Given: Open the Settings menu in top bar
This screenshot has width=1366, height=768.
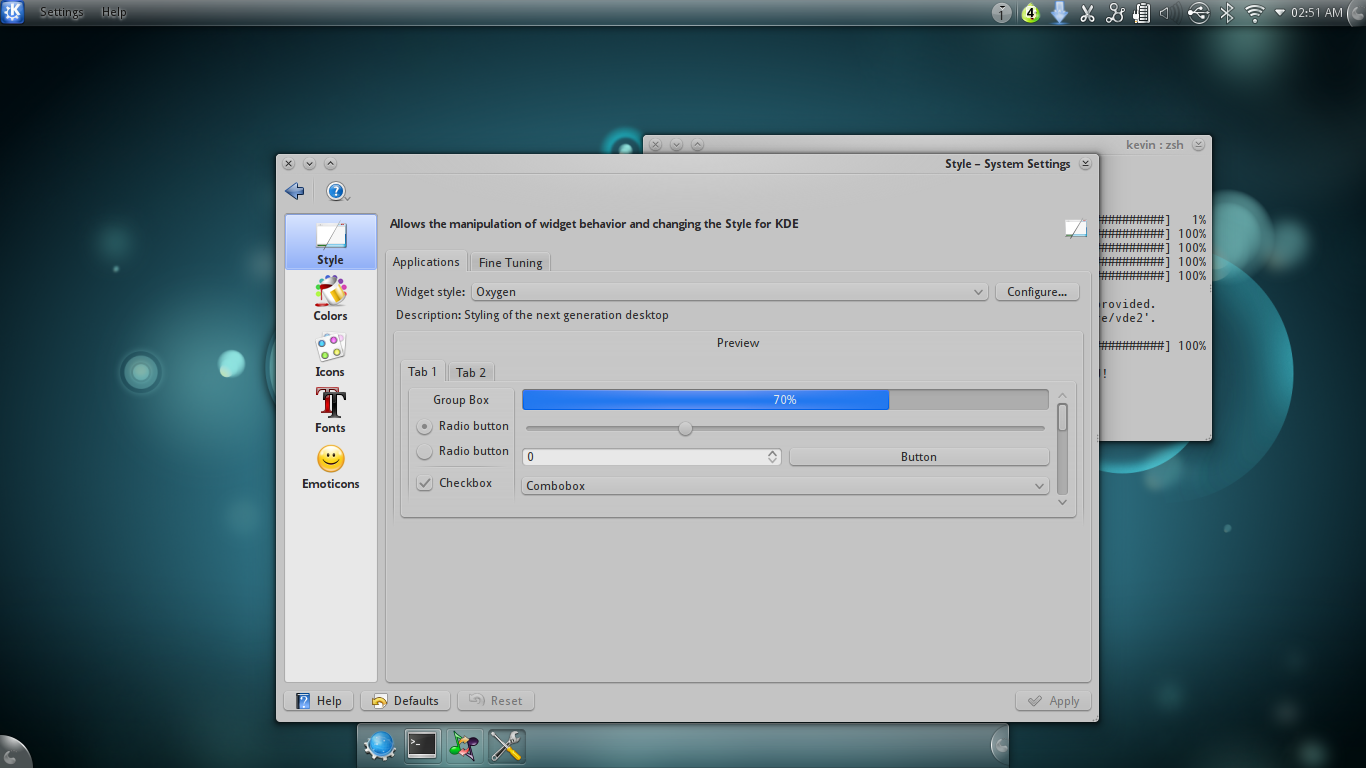Looking at the screenshot, I should coord(62,12).
